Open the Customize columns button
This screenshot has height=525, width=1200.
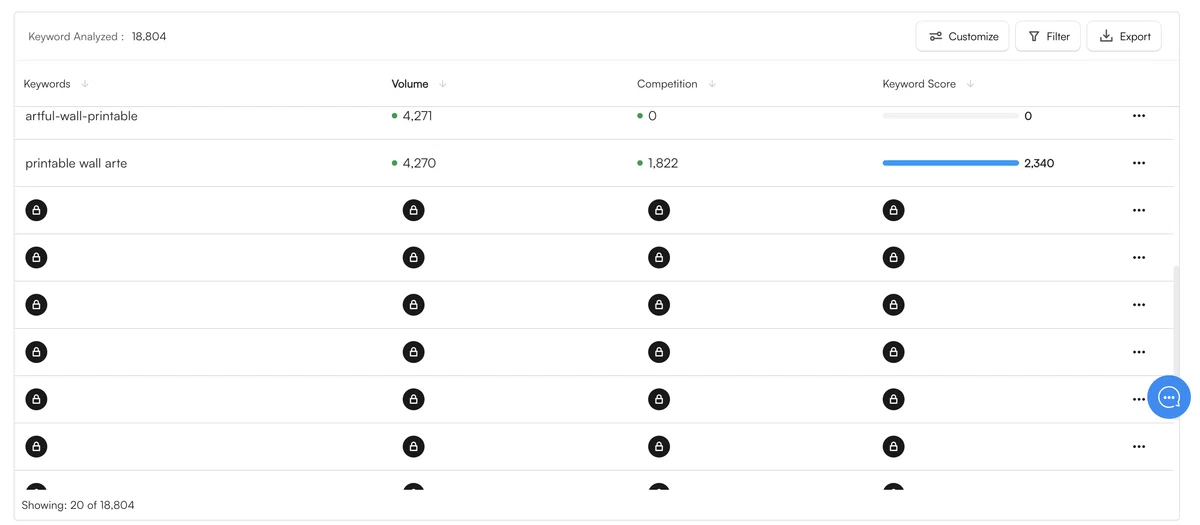point(962,36)
